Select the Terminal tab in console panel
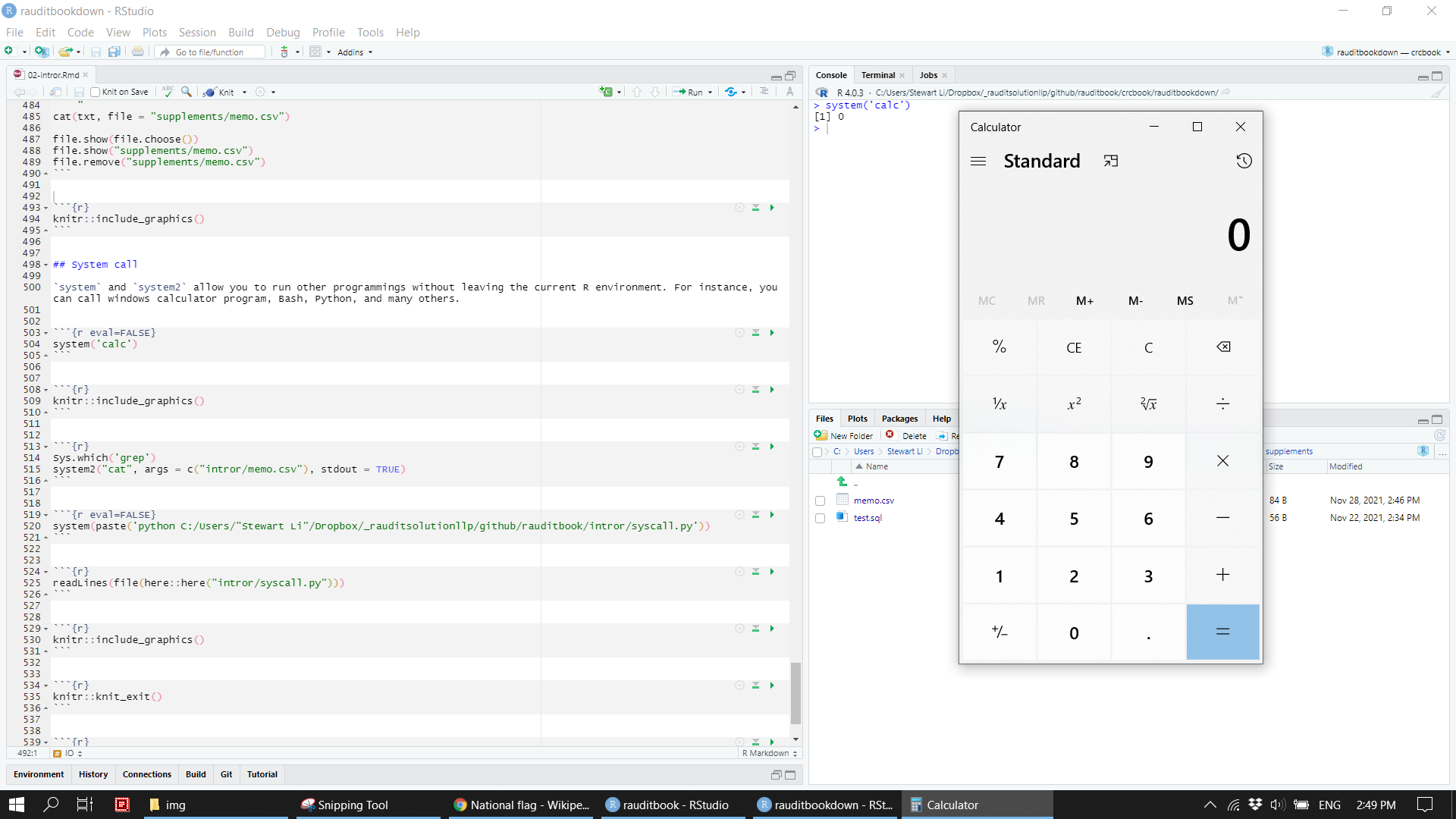This screenshot has height=819, width=1456. click(878, 75)
